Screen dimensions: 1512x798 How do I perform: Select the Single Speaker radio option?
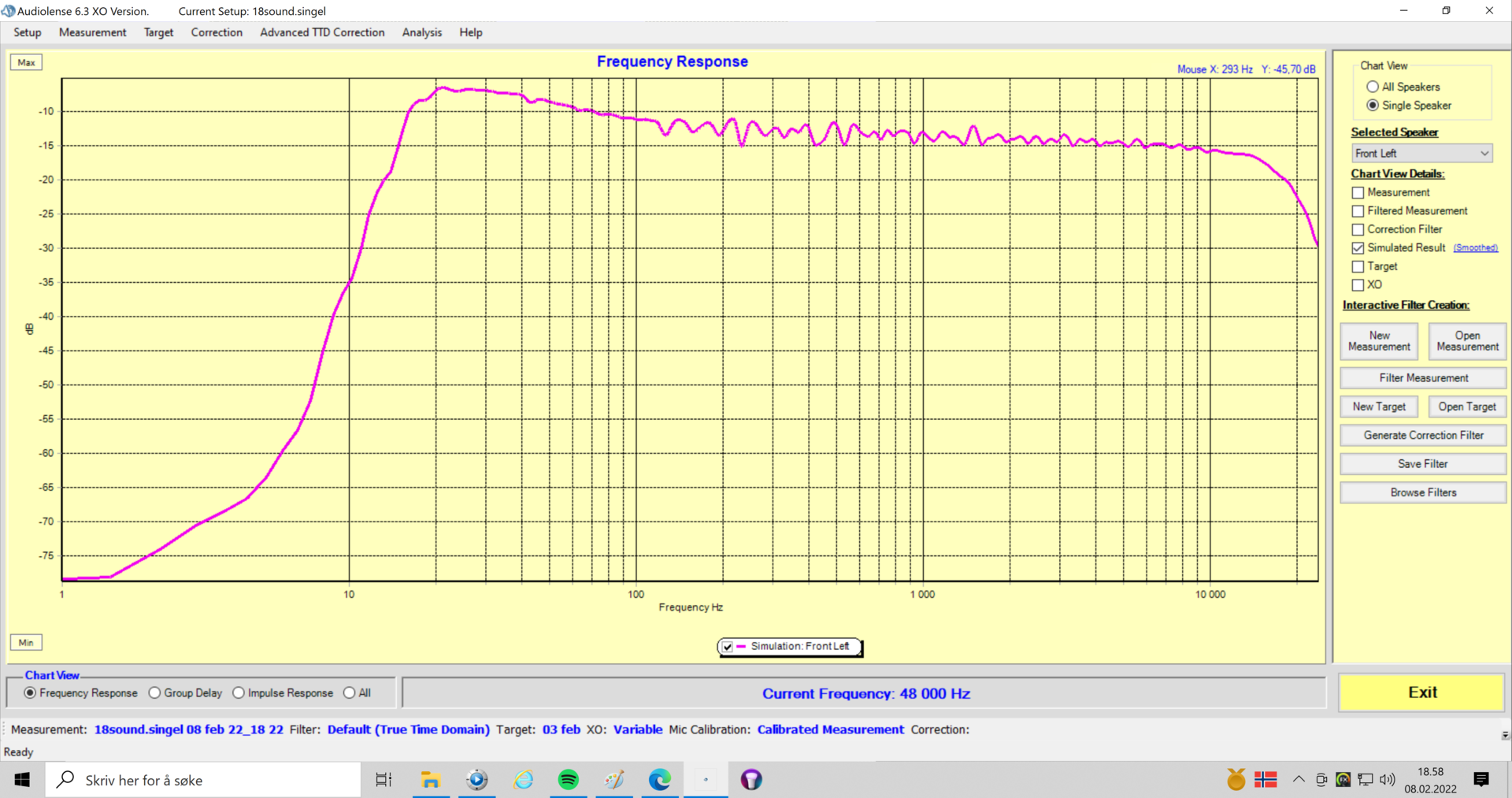(1373, 106)
